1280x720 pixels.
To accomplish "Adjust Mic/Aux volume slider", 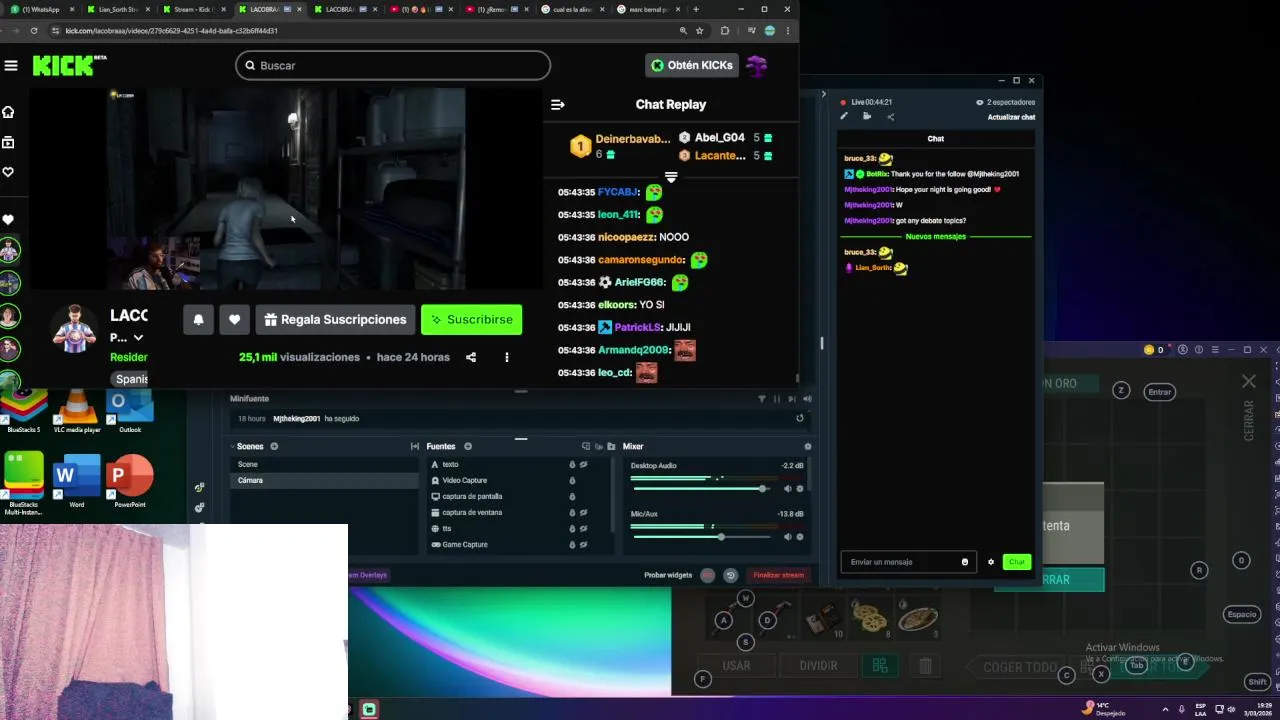I will [700, 537].
